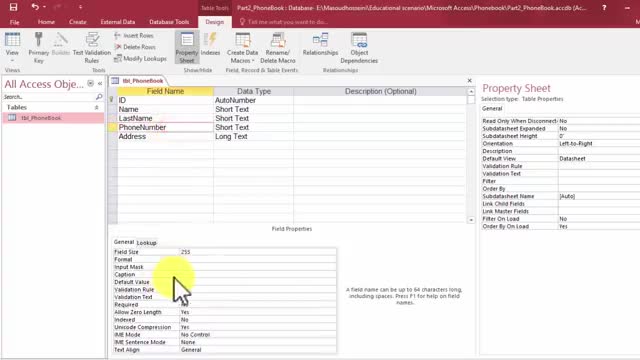Click the Text Align General value

(258, 350)
